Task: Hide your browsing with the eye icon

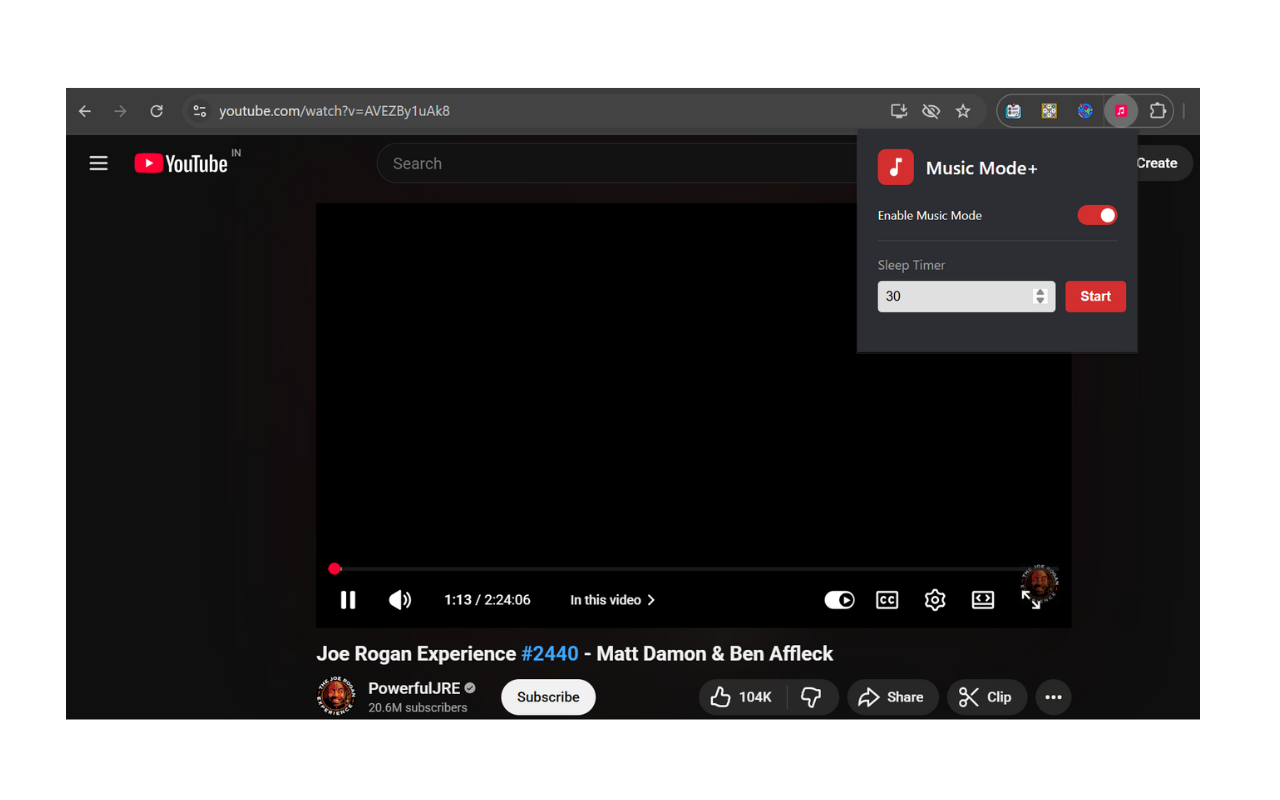Action: click(x=931, y=111)
